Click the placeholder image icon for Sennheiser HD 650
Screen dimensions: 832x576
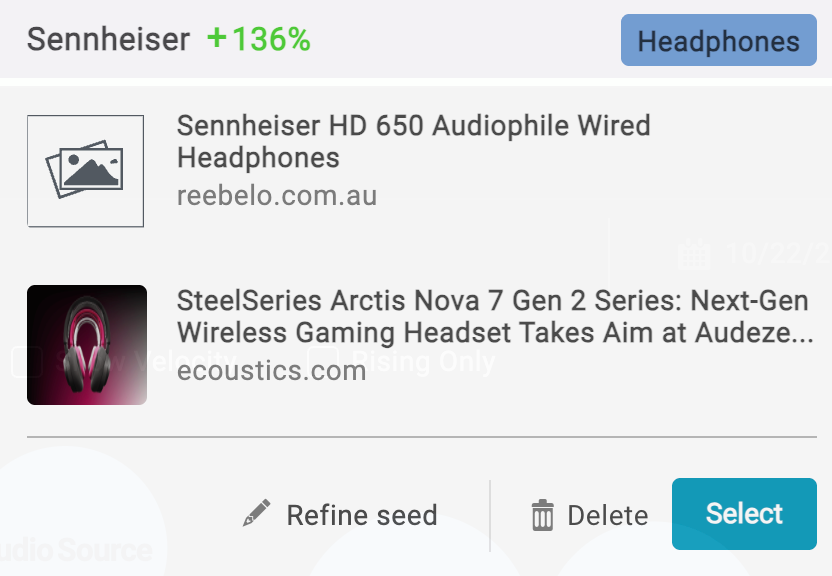[85, 171]
